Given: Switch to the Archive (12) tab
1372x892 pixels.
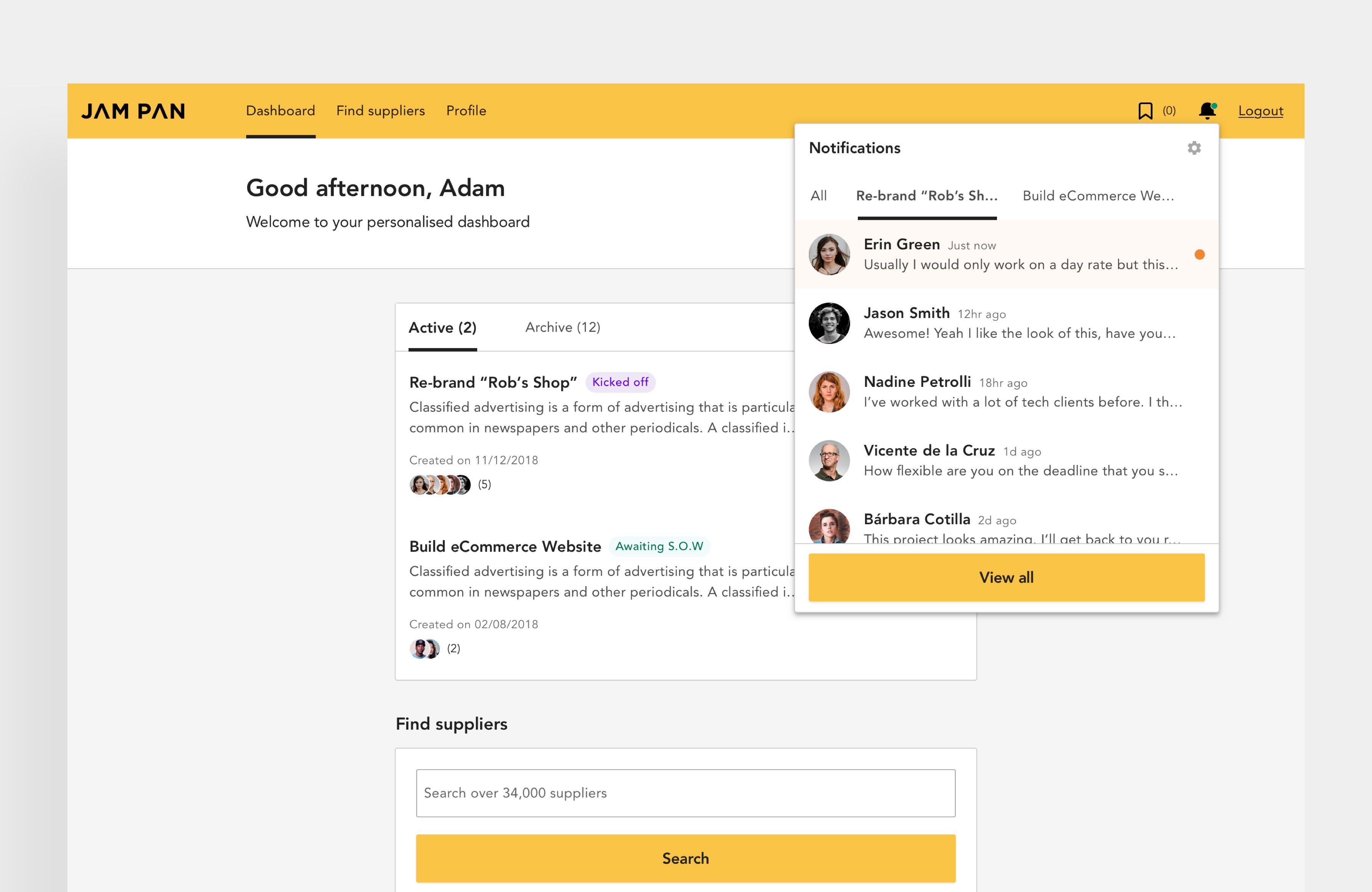Looking at the screenshot, I should pyautogui.click(x=563, y=327).
